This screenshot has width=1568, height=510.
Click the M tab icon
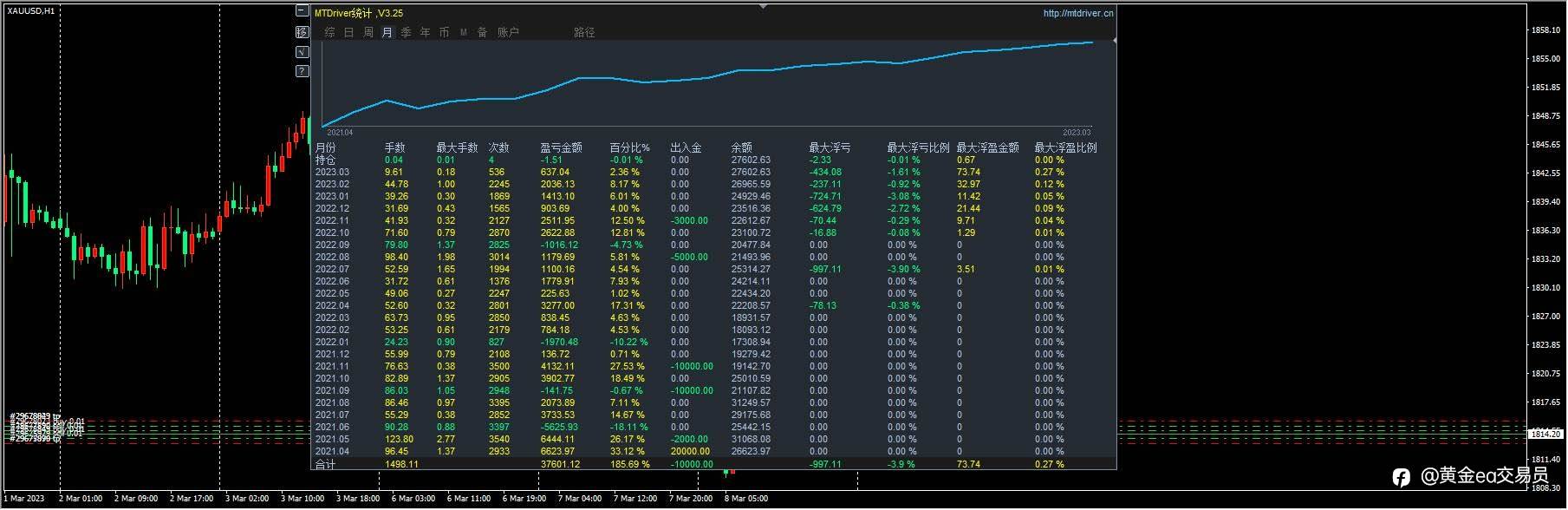point(464,32)
